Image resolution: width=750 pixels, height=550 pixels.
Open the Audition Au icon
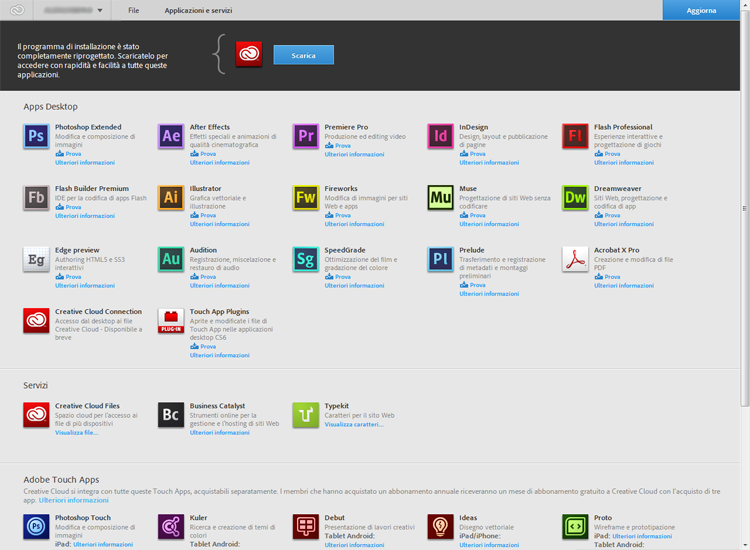click(171, 259)
